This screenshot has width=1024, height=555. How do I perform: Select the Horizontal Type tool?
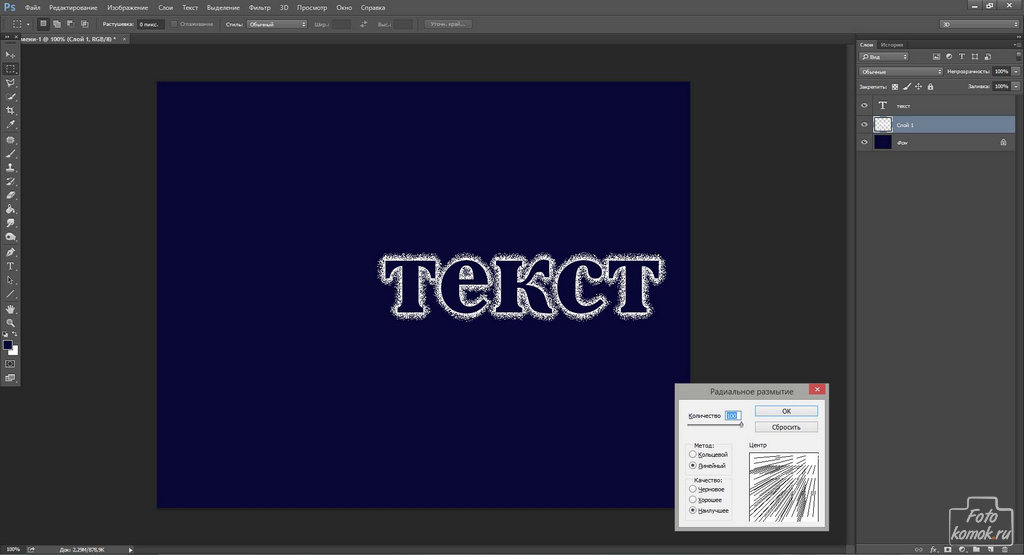click(11, 266)
